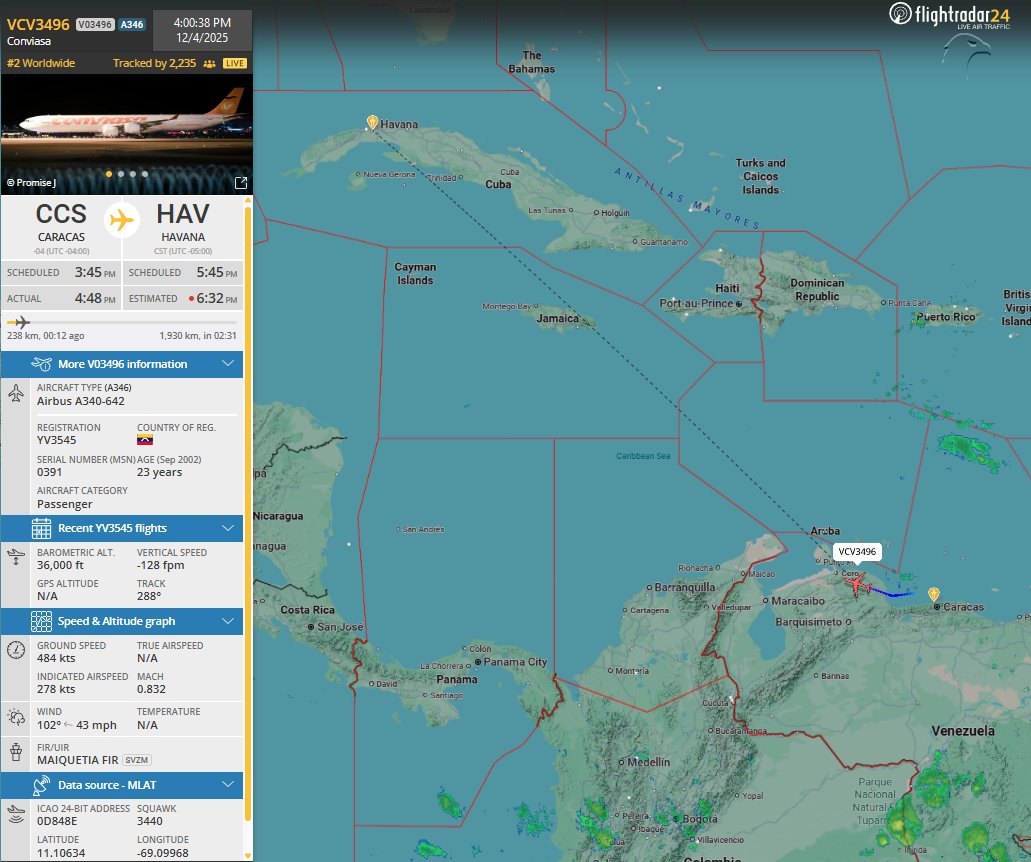
Task: Click the transponder icon next to ICAO address
Action: (16, 814)
